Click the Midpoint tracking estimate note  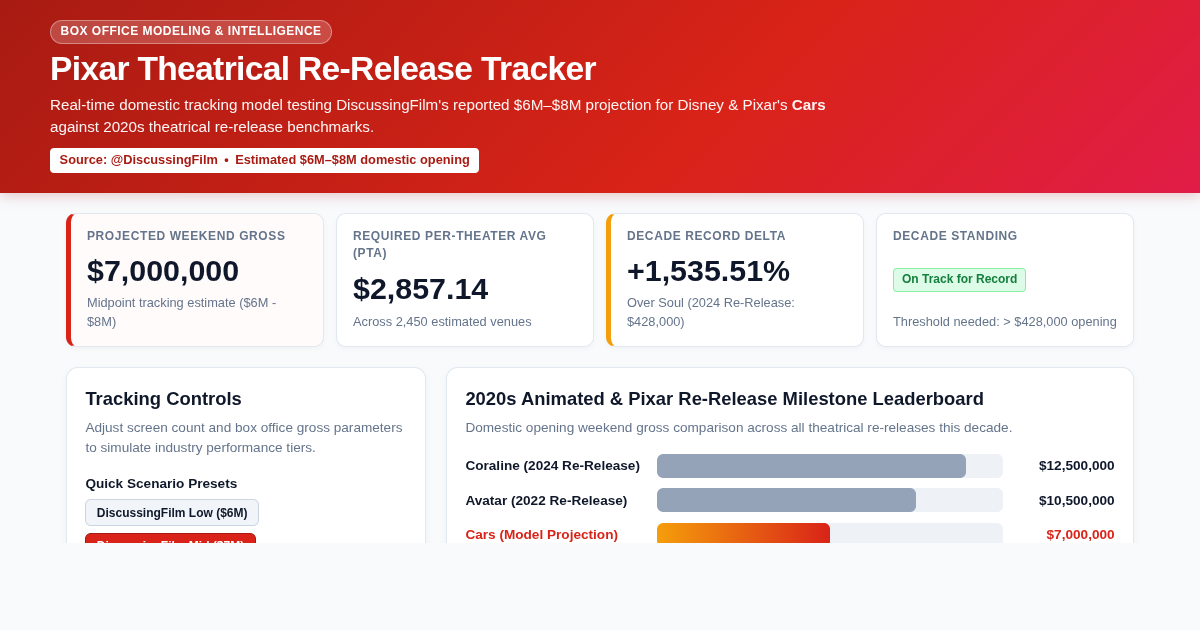coord(181,312)
